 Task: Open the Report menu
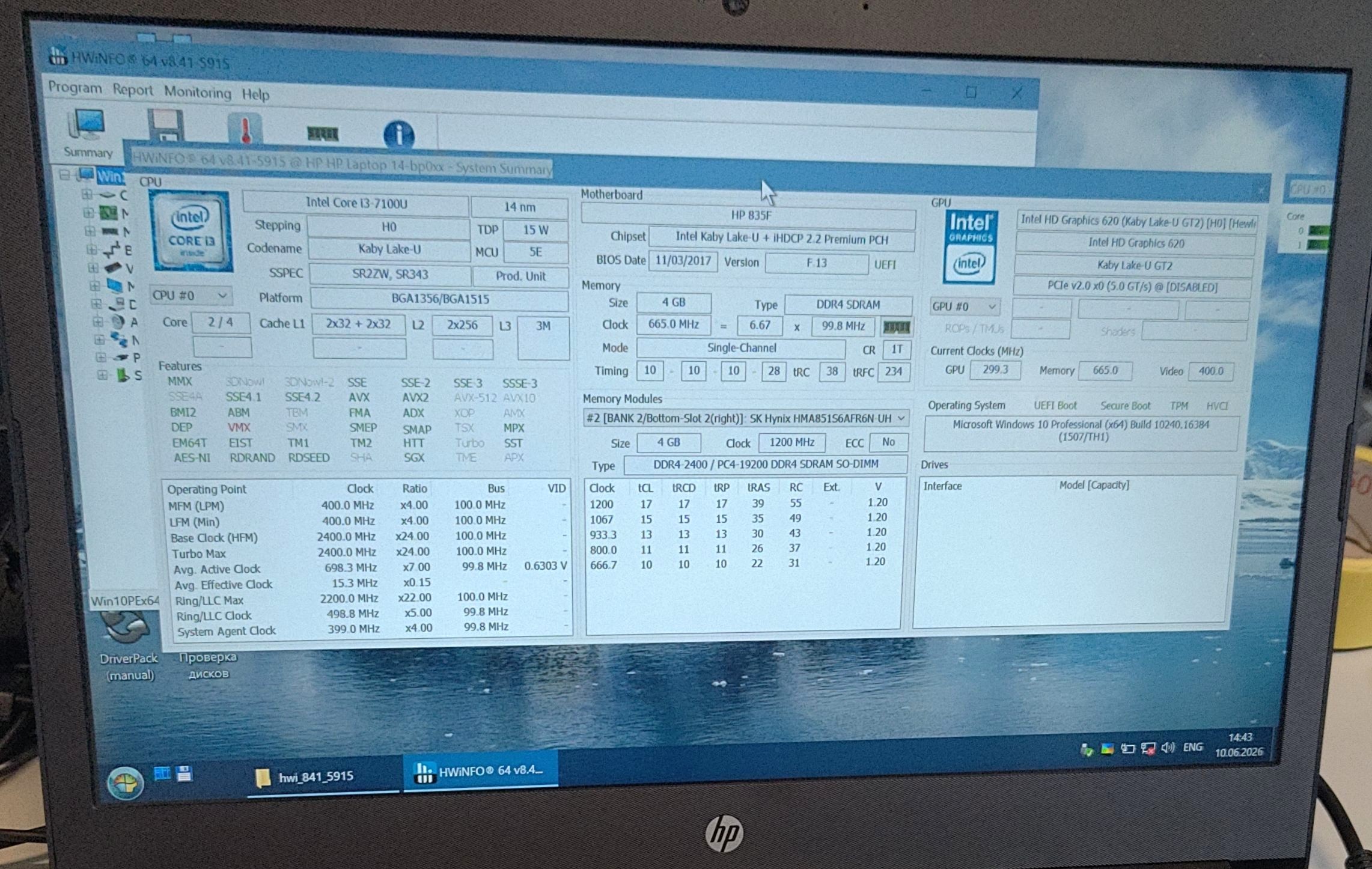pos(133,90)
